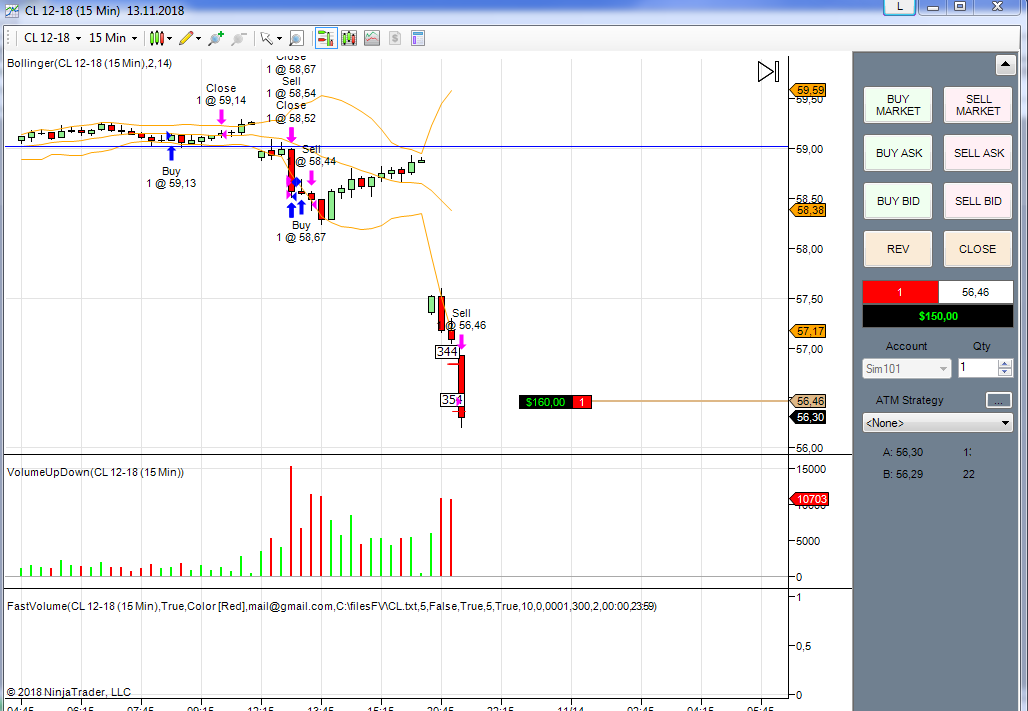
Task: Click the red position size 1 box
Action: click(x=900, y=292)
